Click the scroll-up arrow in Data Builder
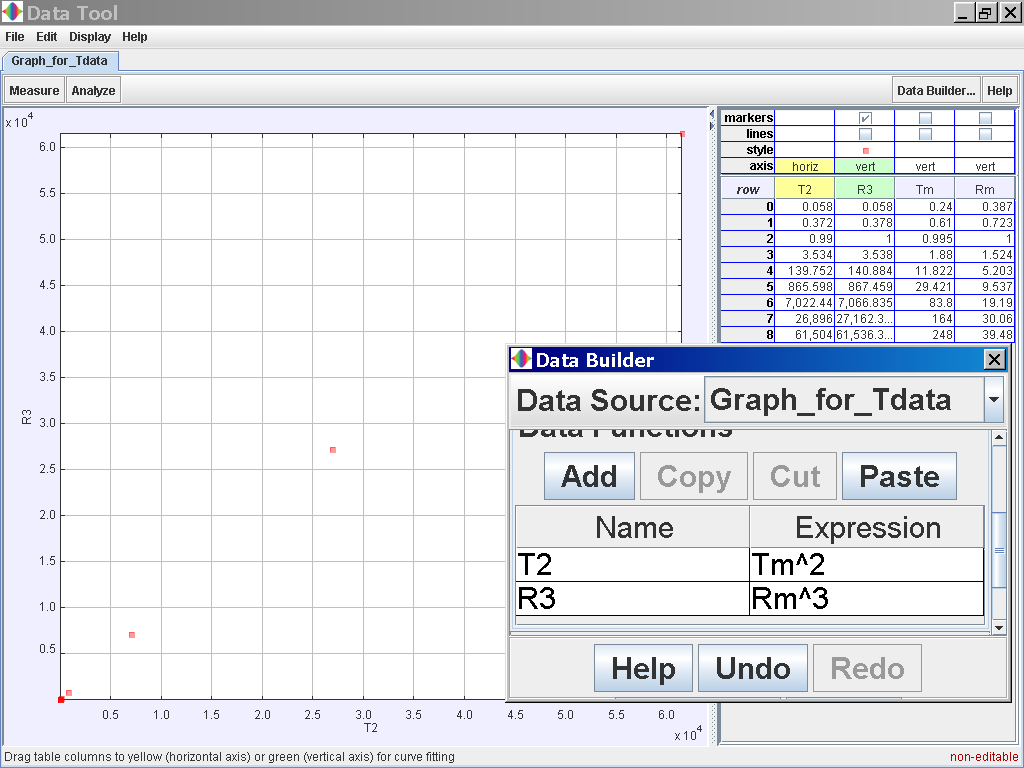Viewport: 1024px width, 768px height. pyautogui.click(x=998, y=438)
